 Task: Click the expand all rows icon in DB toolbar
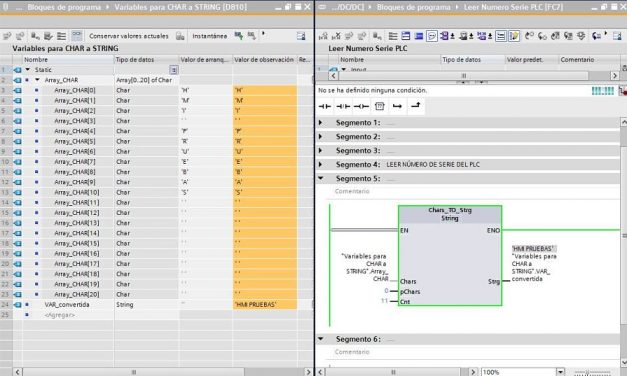click(62, 36)
